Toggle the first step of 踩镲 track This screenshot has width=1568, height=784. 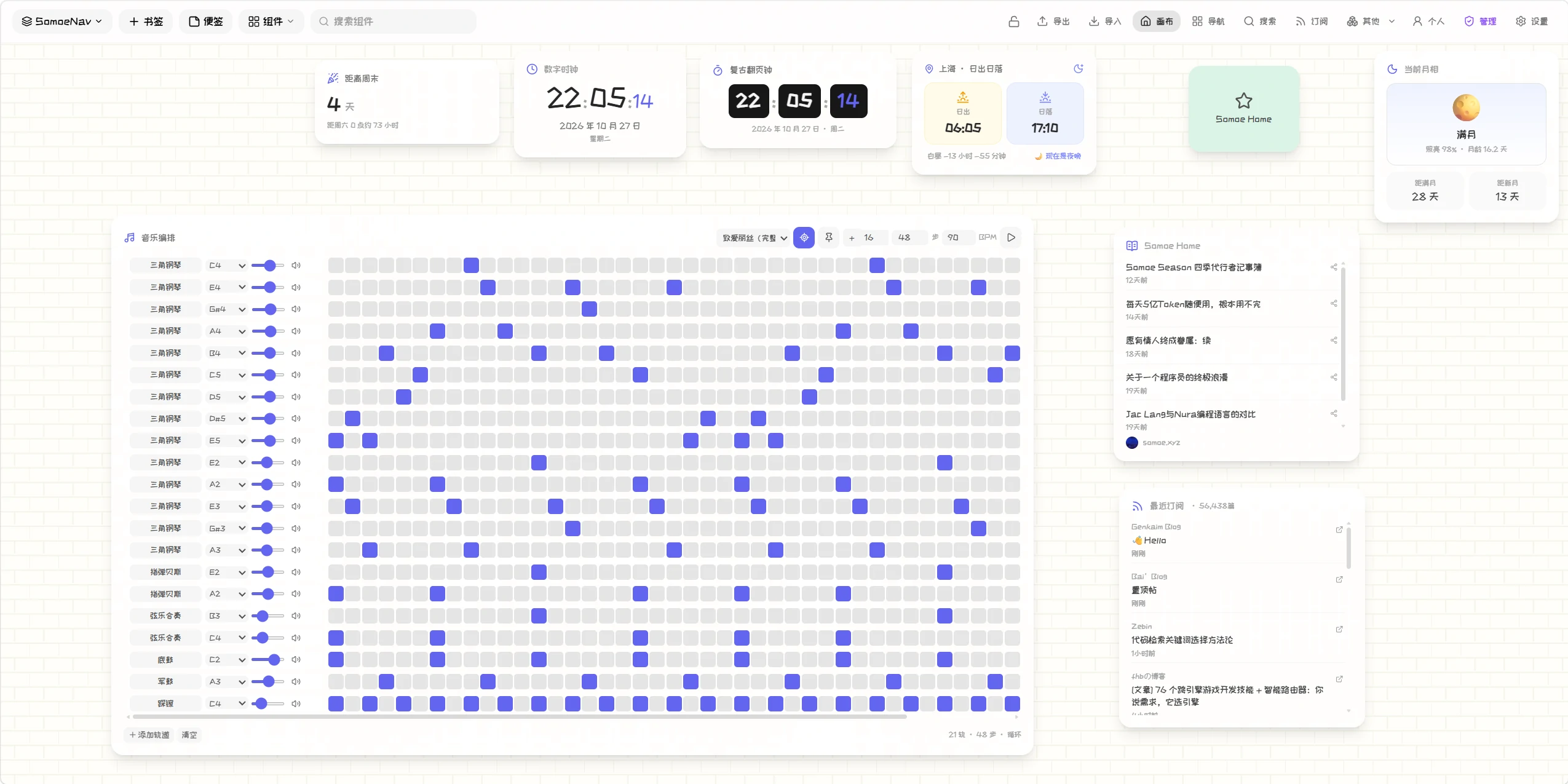click(x=336, y=704)
